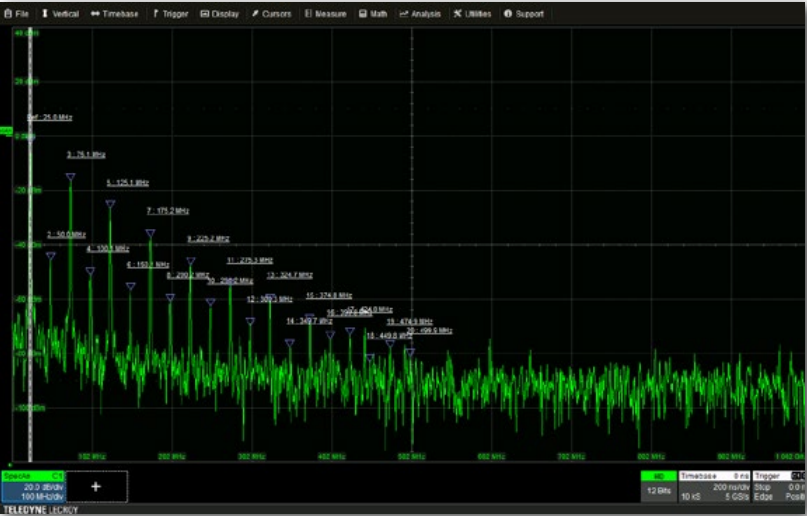
Task: Open the Math menu
Action: (x=373, y=14)
